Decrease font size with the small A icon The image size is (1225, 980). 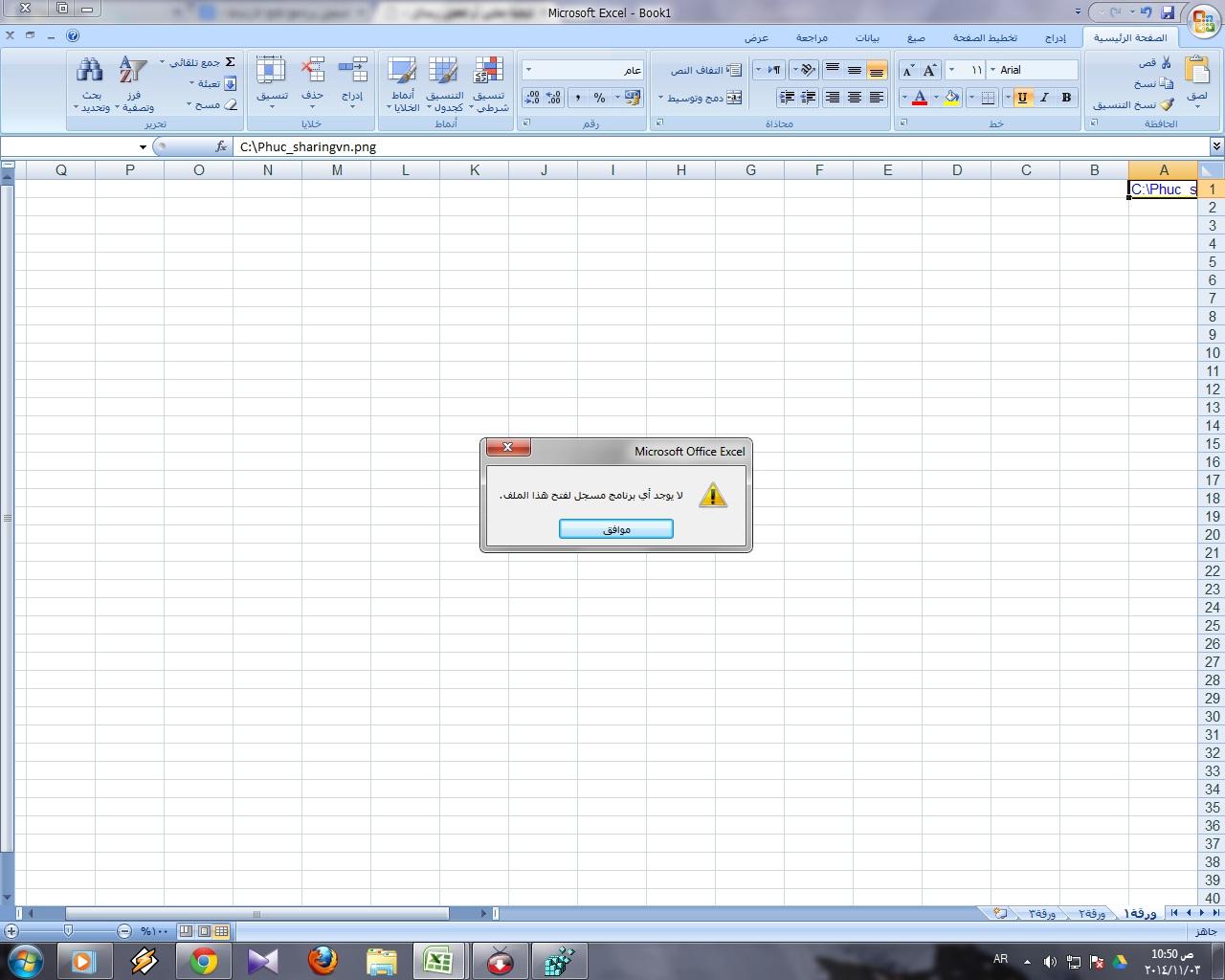click(908, 70)
